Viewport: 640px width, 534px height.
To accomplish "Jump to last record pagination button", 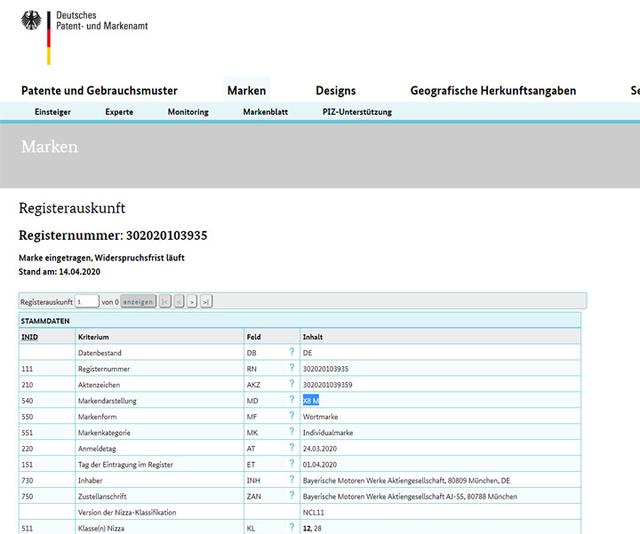I will pyautogui.click(x=206, y=301).
